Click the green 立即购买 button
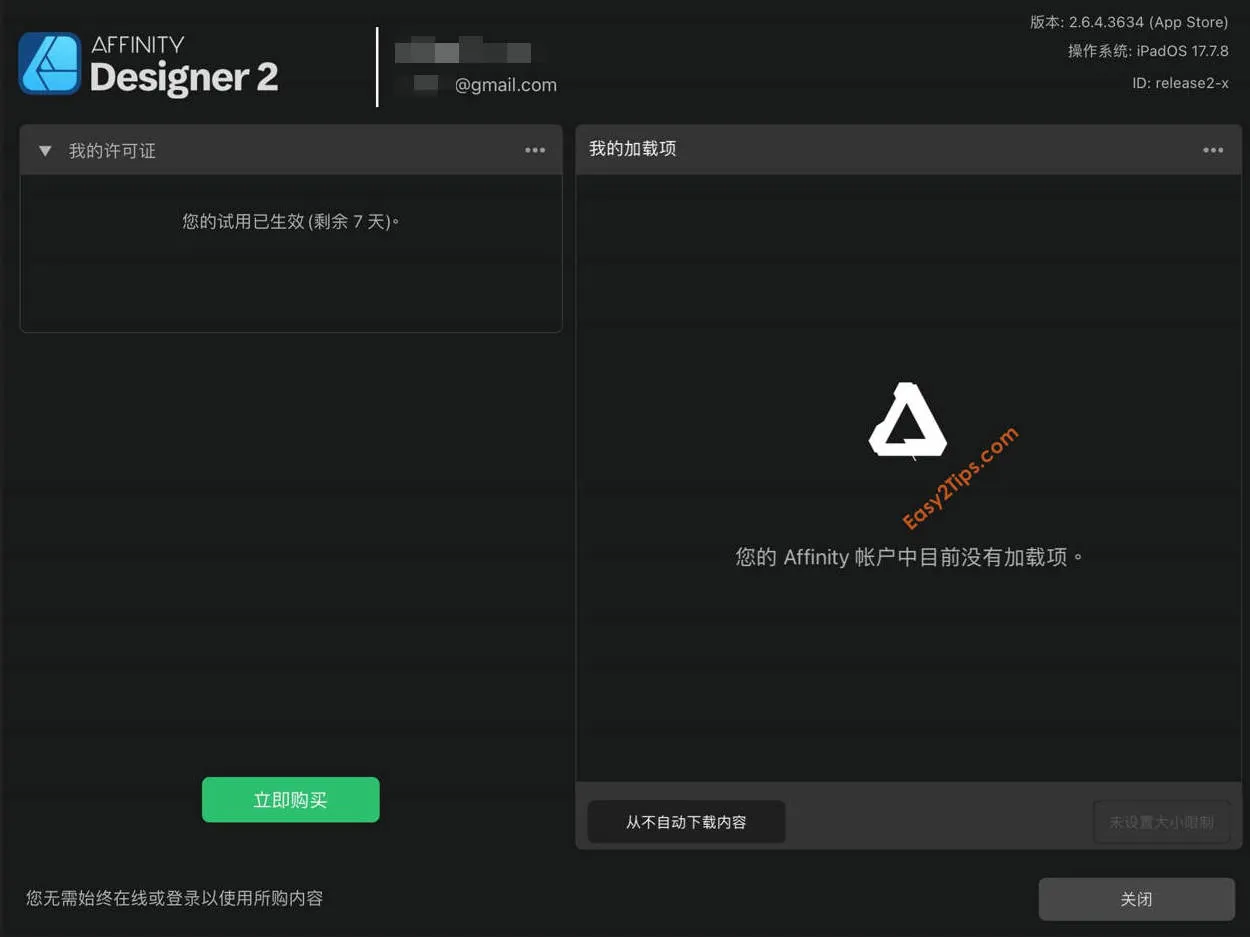 click(291, 800)
